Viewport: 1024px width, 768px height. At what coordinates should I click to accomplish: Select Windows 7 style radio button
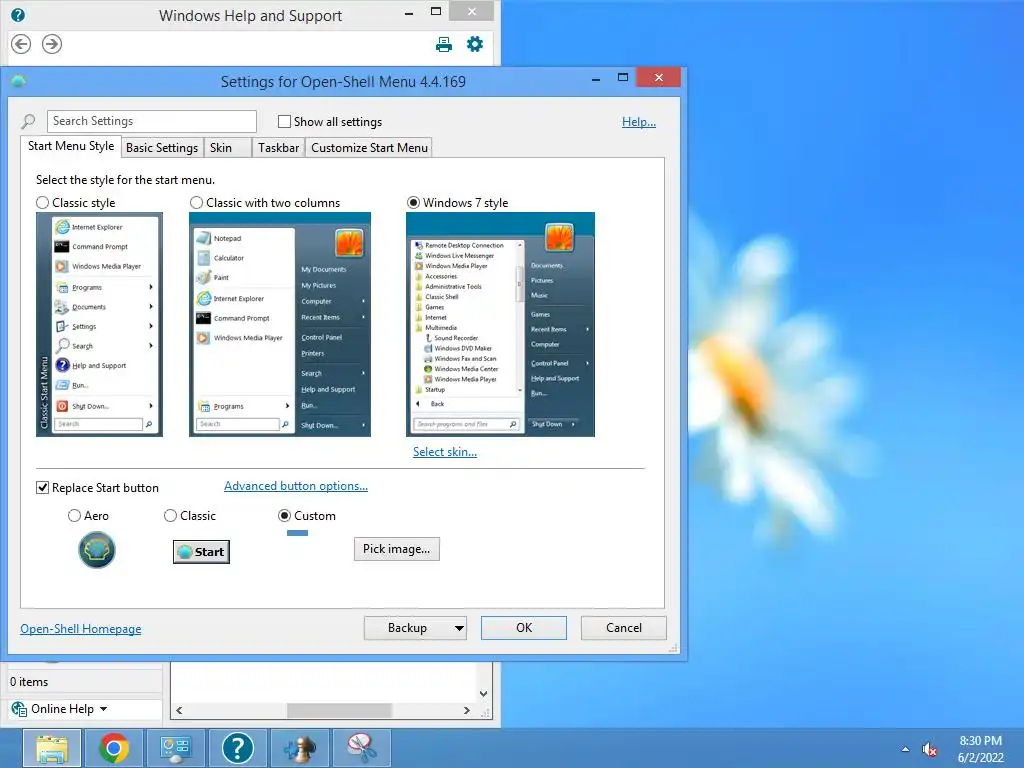coord(413,203)
